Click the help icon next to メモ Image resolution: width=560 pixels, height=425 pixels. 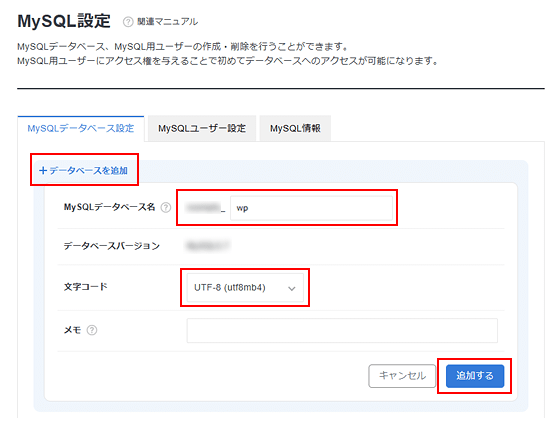pos(92,330)
